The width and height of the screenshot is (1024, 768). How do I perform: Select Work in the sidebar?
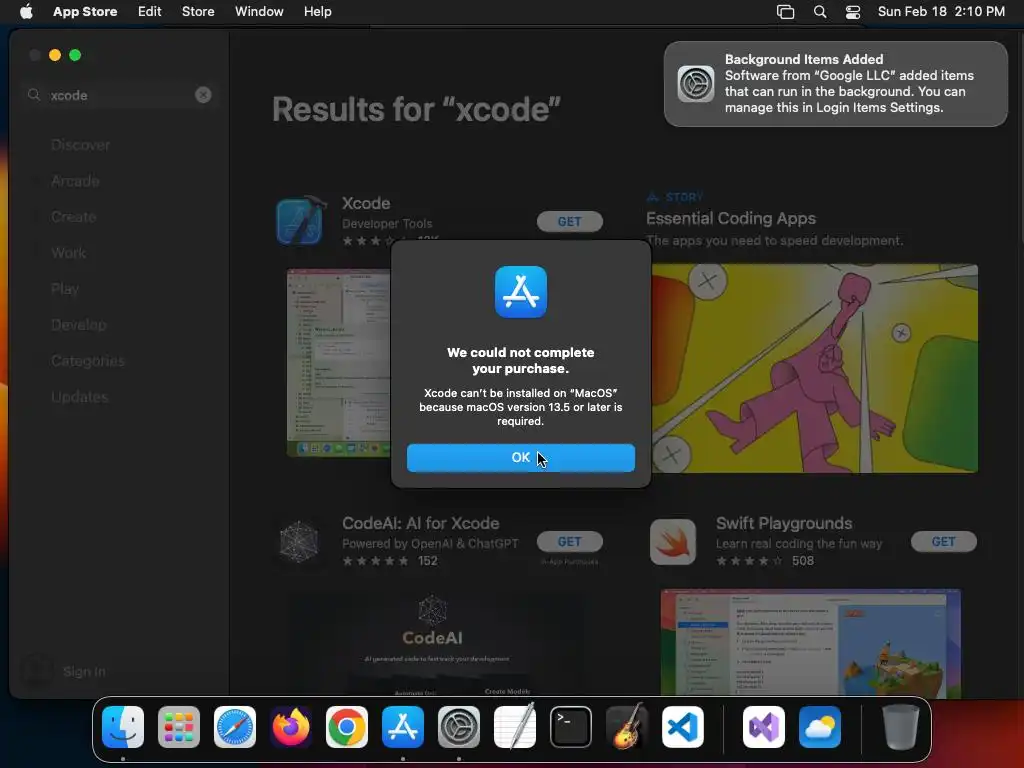pyautogui.click(x=69, y=253)
